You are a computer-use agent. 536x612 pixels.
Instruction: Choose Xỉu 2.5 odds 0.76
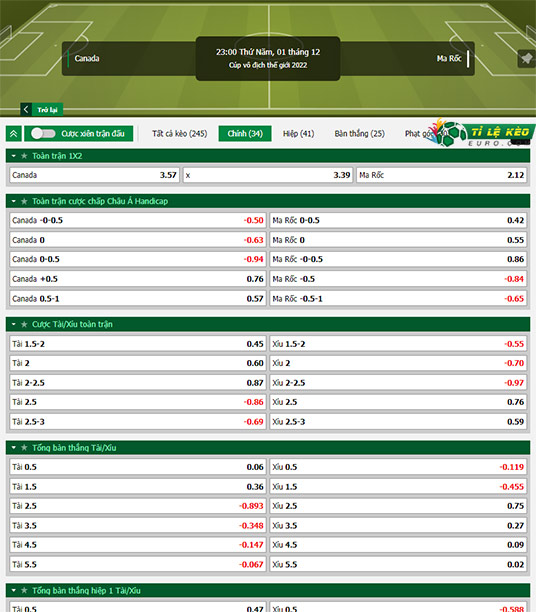coord(398,402)
